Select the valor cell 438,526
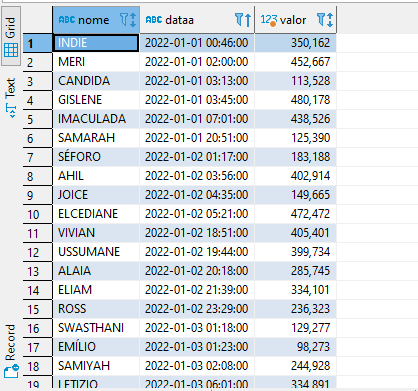 (x=296, y=119)
